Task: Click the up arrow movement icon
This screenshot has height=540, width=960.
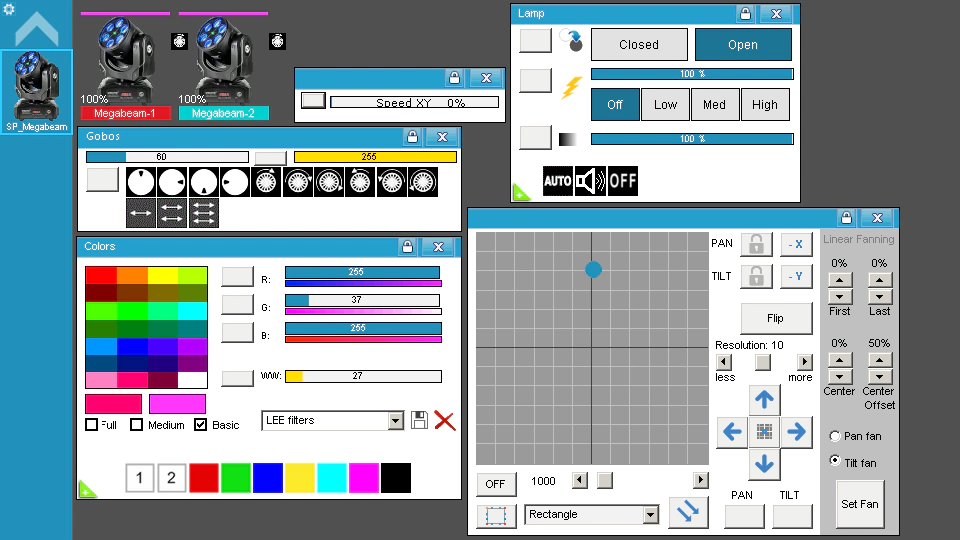Action: point(764,400)
